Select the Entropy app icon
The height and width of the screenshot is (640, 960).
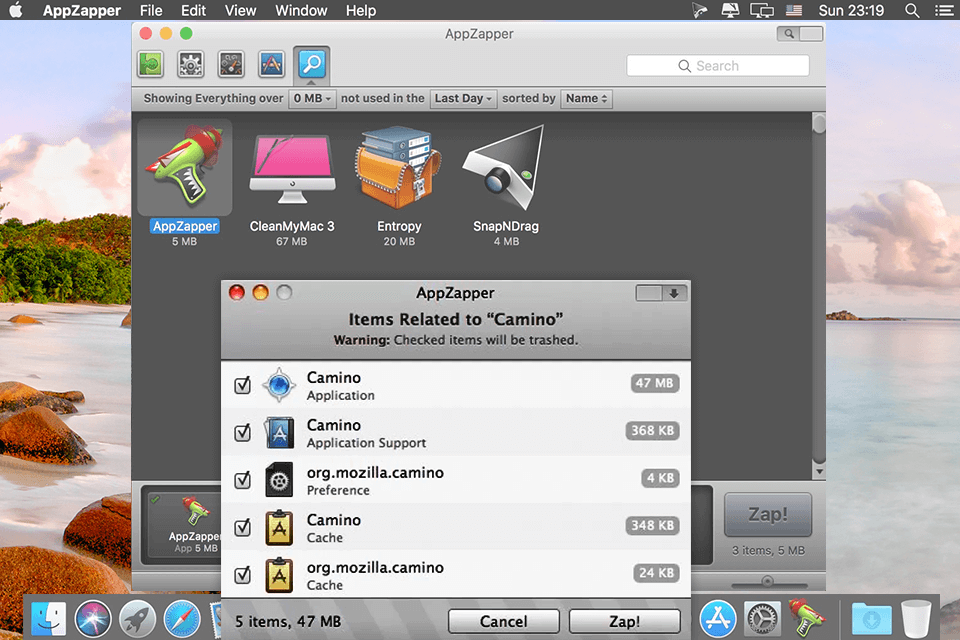[399, 167]
